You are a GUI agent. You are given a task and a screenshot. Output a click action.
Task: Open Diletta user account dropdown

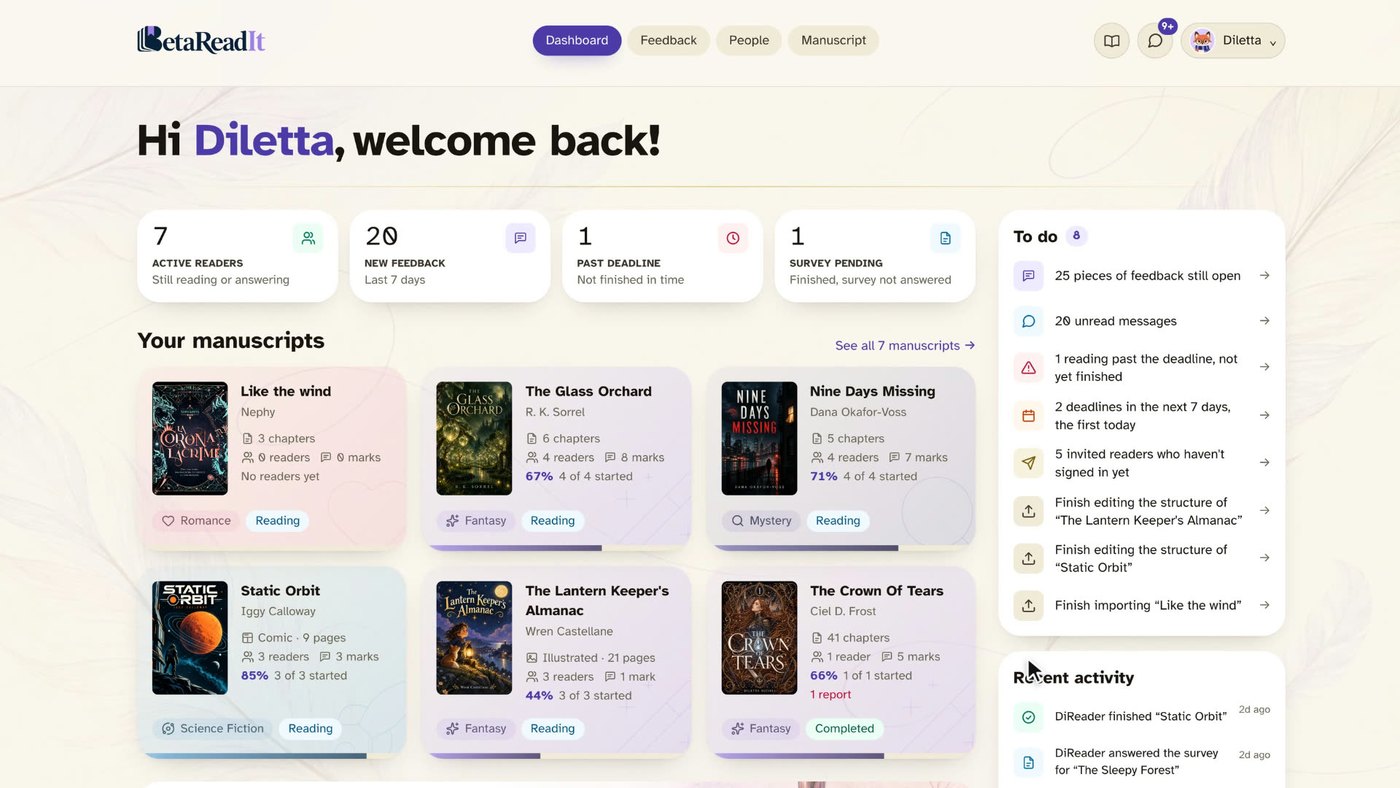[1233, 41]
